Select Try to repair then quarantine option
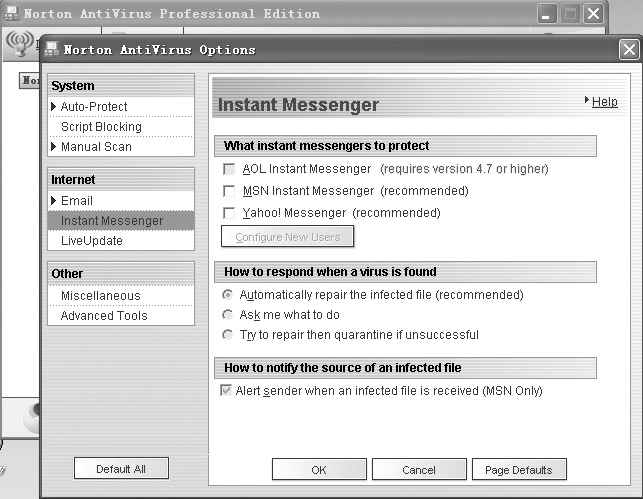This screenshot has height=499, width=643. [228, 335]
